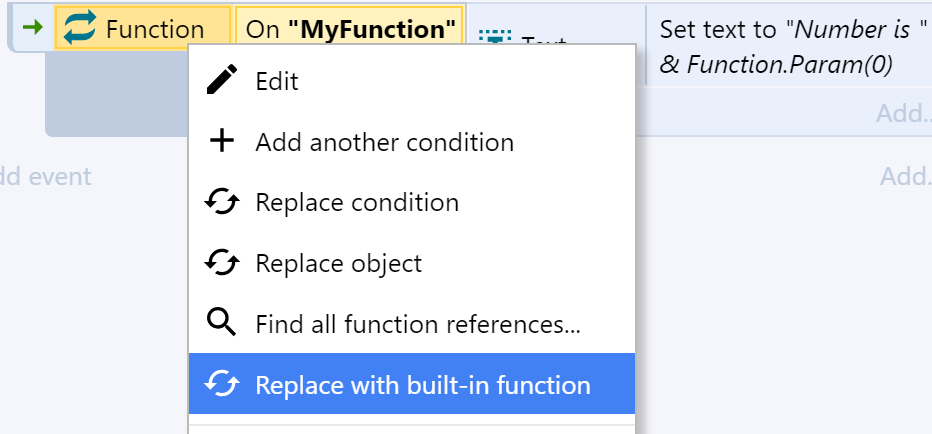Click the Replace with built-in function icon
Image resolution: width=932 pixels, height=434 pixels.
(222, 384)
